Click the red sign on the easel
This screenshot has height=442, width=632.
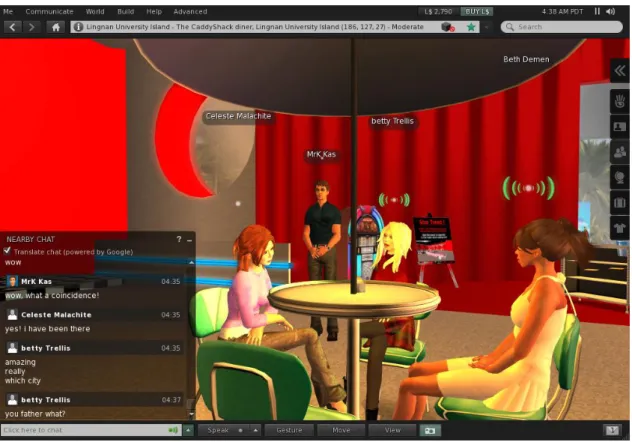click(434, 240)
